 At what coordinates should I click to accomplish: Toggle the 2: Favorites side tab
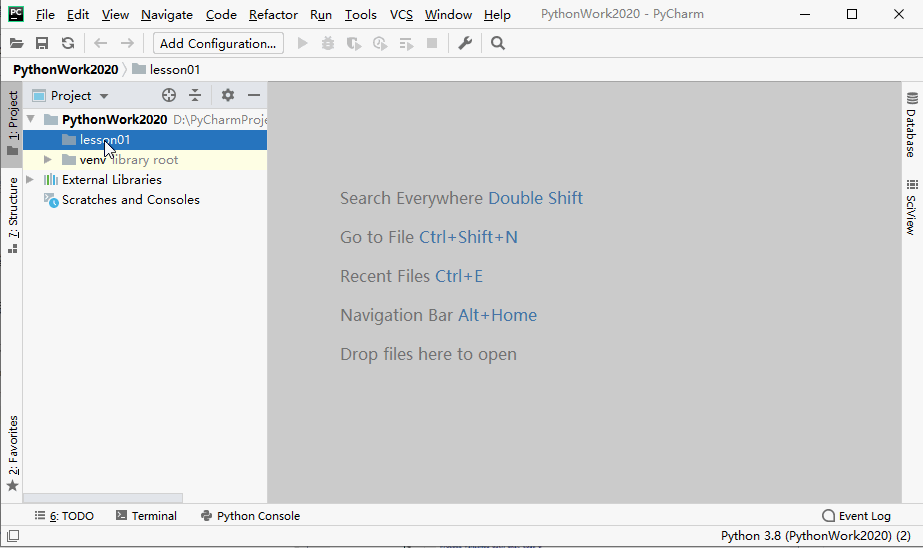(12, 453)
